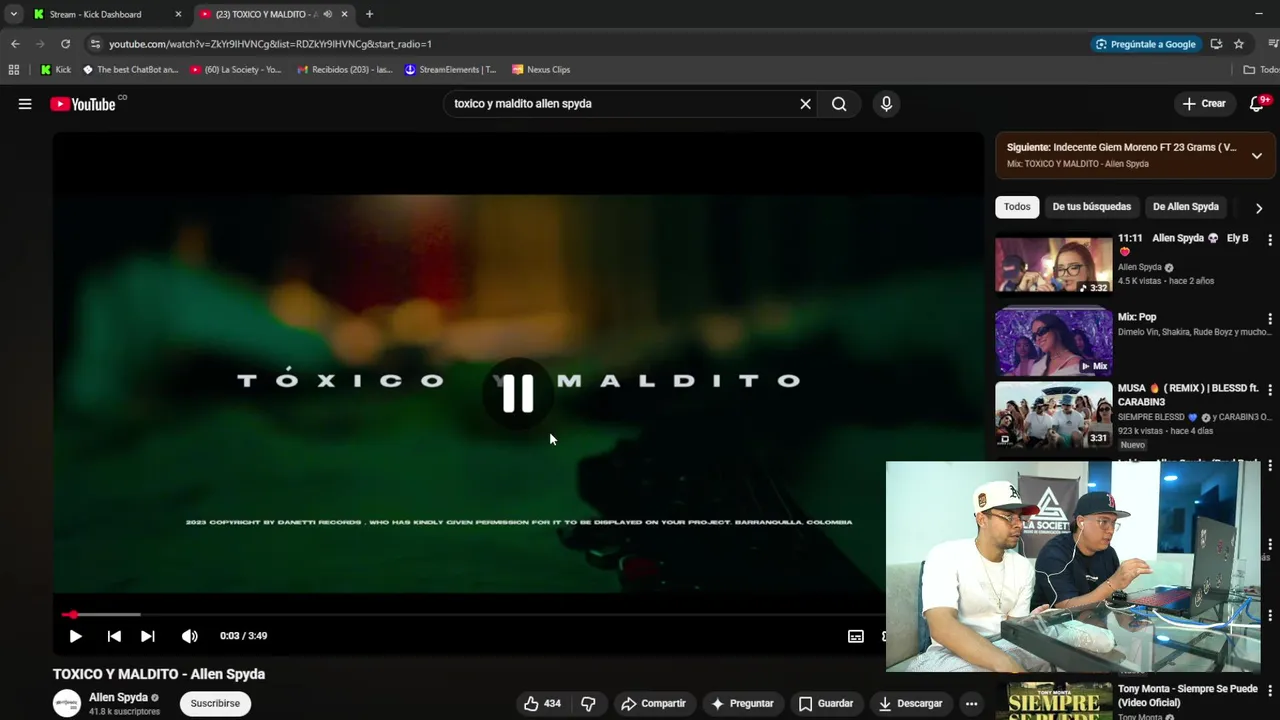1280x720 pixels.
Task: Open the Crear menu
Action: [x=1204, y=104]
